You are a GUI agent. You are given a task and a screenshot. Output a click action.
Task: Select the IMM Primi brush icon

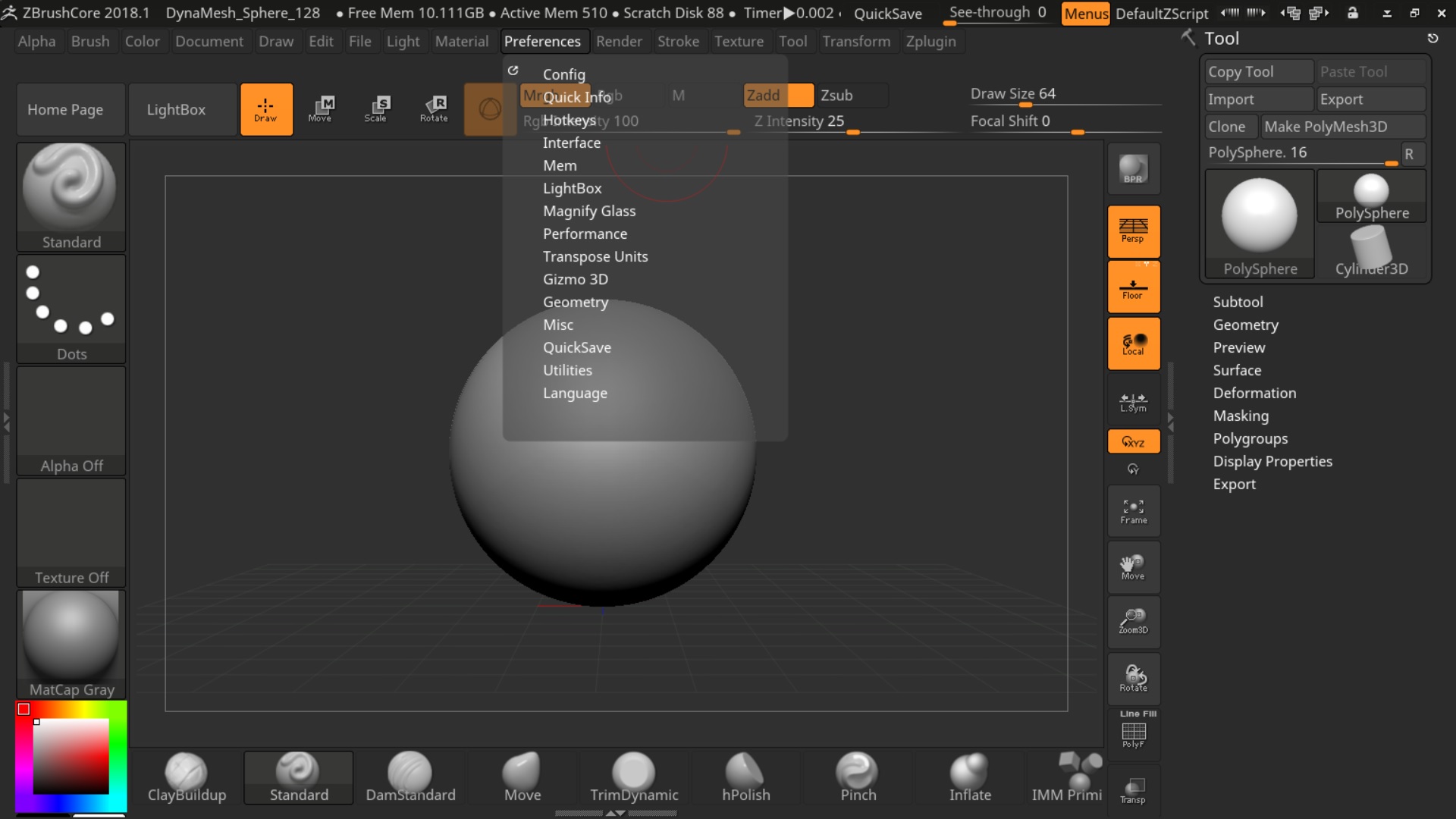1067,777
